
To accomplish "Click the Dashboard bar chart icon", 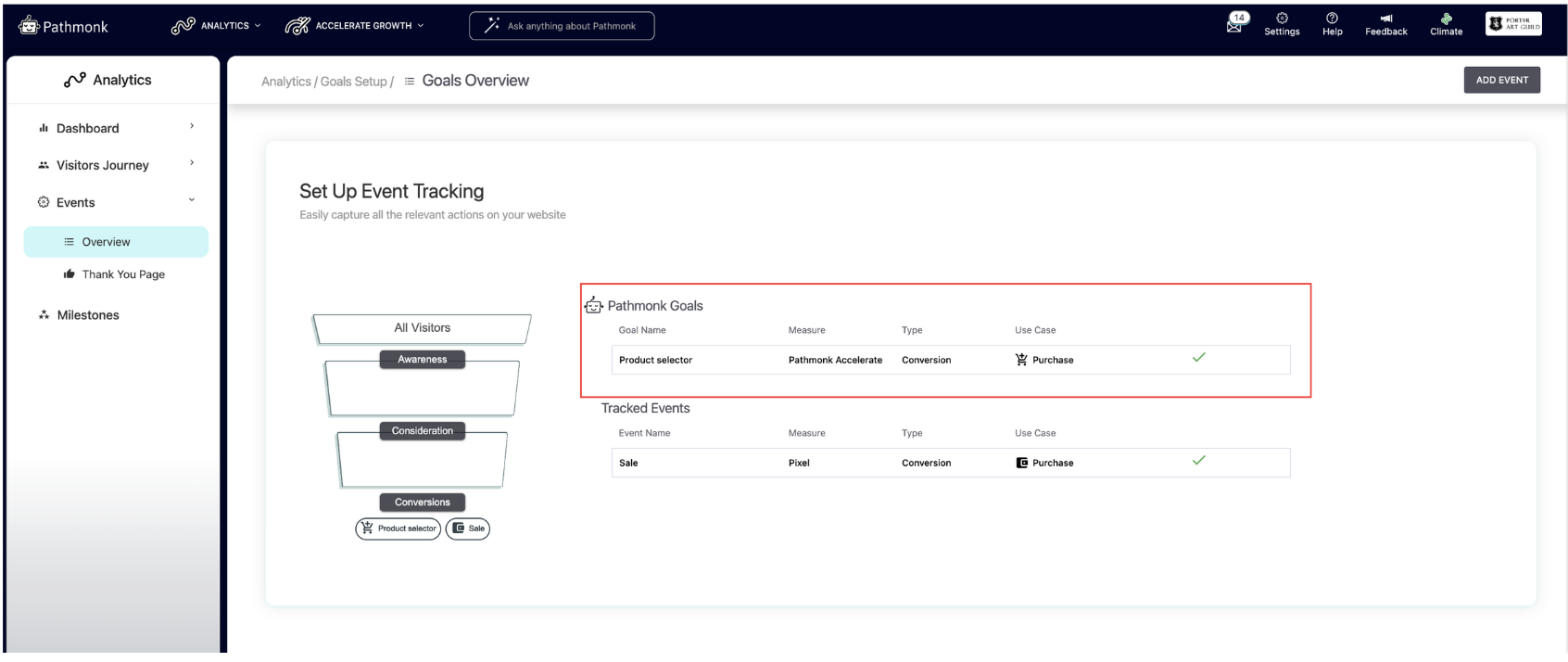I will click(x=44, y=128).
